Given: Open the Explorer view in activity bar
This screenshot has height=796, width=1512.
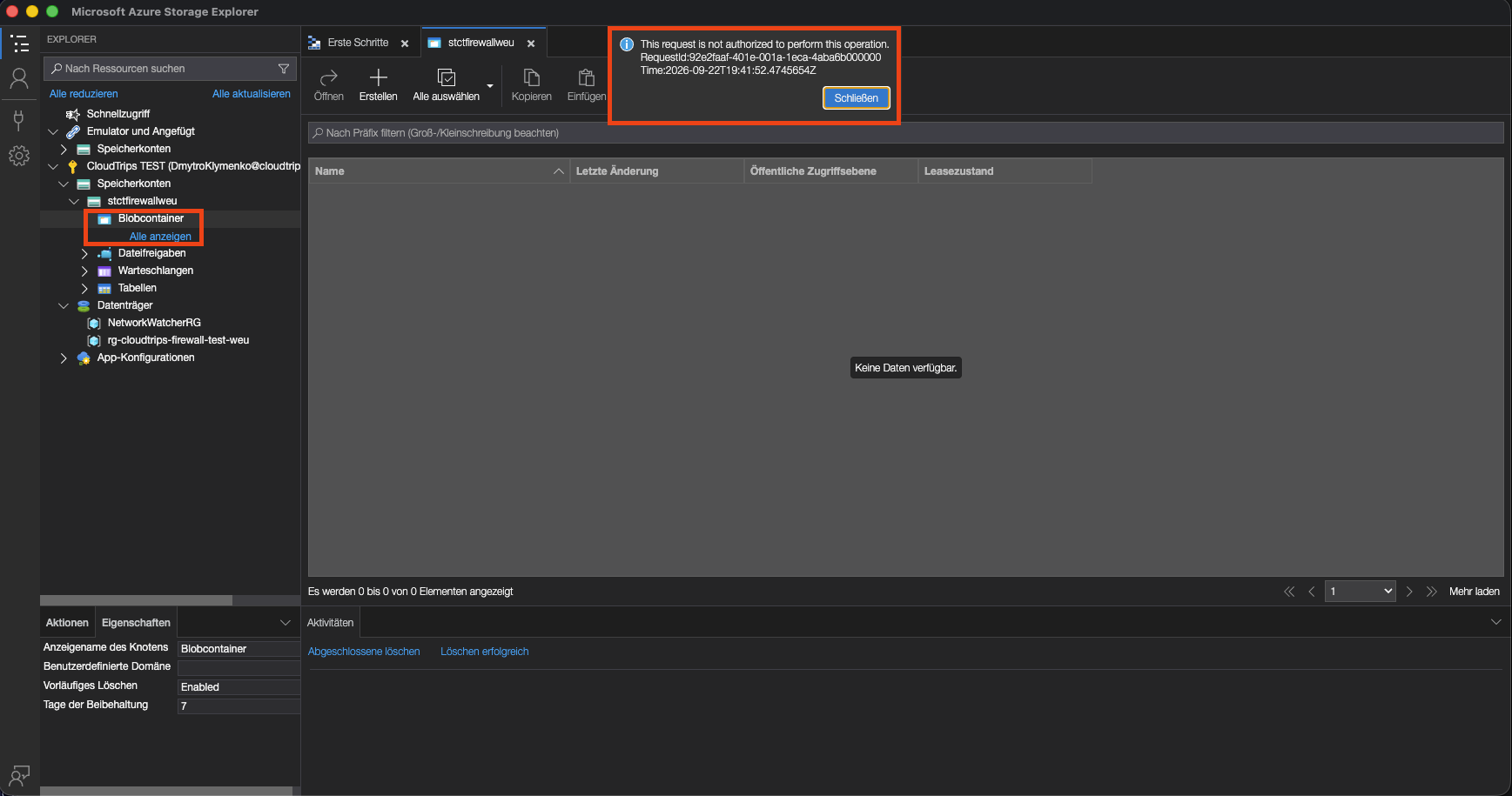Looking at the screenshot, I should click(19, 43).
